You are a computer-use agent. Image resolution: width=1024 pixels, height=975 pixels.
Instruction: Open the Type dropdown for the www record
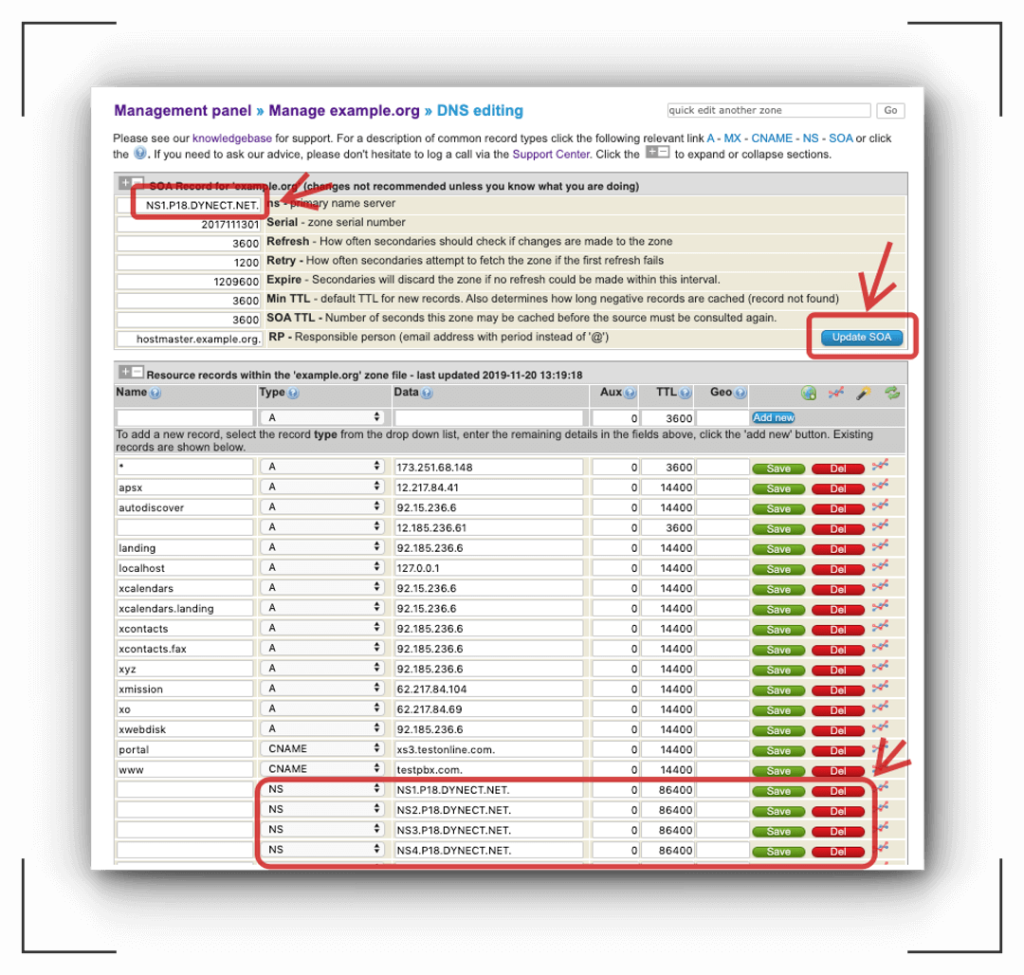[x=322, y=769]
